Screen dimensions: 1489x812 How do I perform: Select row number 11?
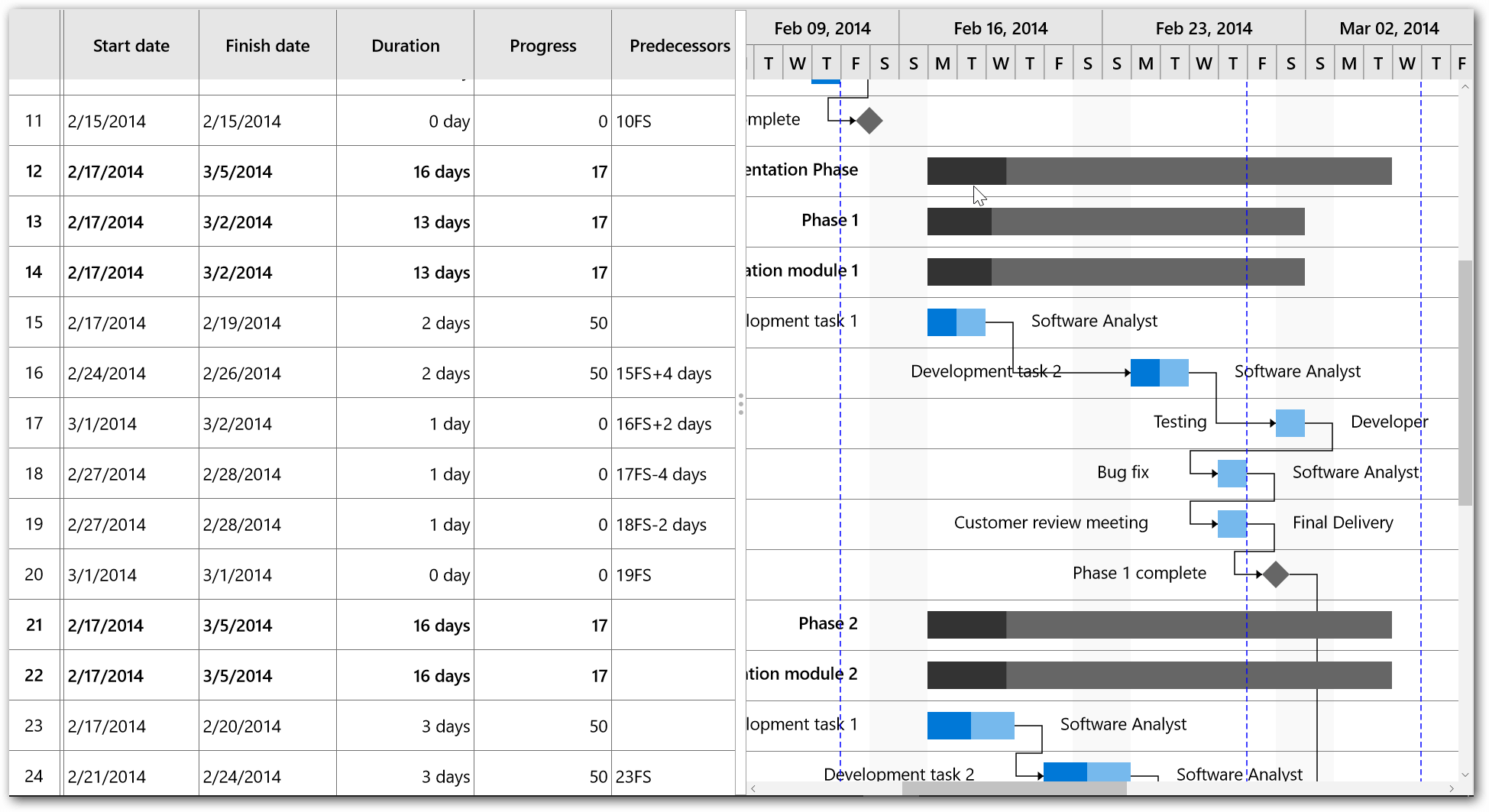(34, 121)
